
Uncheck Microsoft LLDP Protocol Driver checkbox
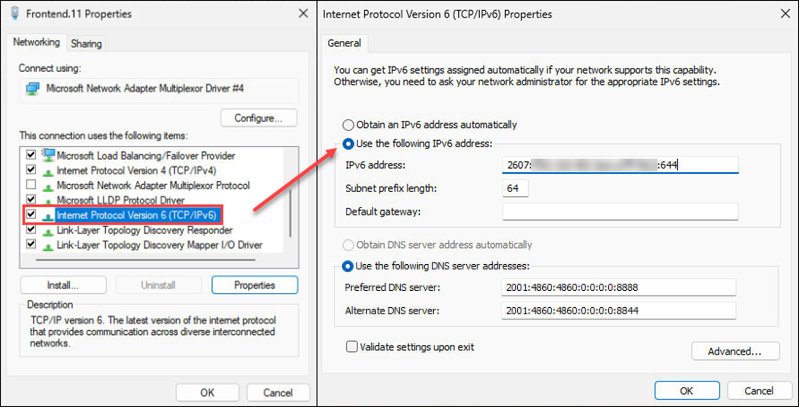[31, 199]
